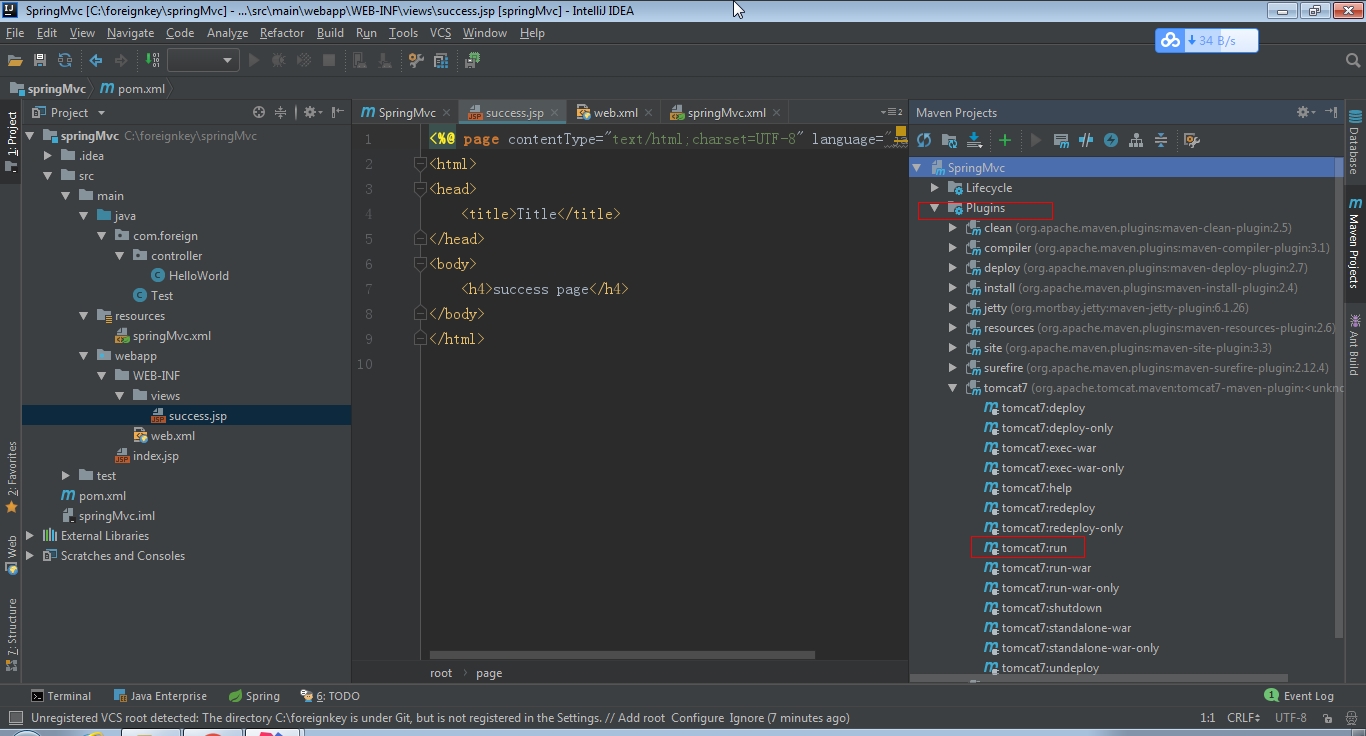1366x736 pixels.
Task: Toggle Skip Tests mode in Maven
Action: (1111, 140)
